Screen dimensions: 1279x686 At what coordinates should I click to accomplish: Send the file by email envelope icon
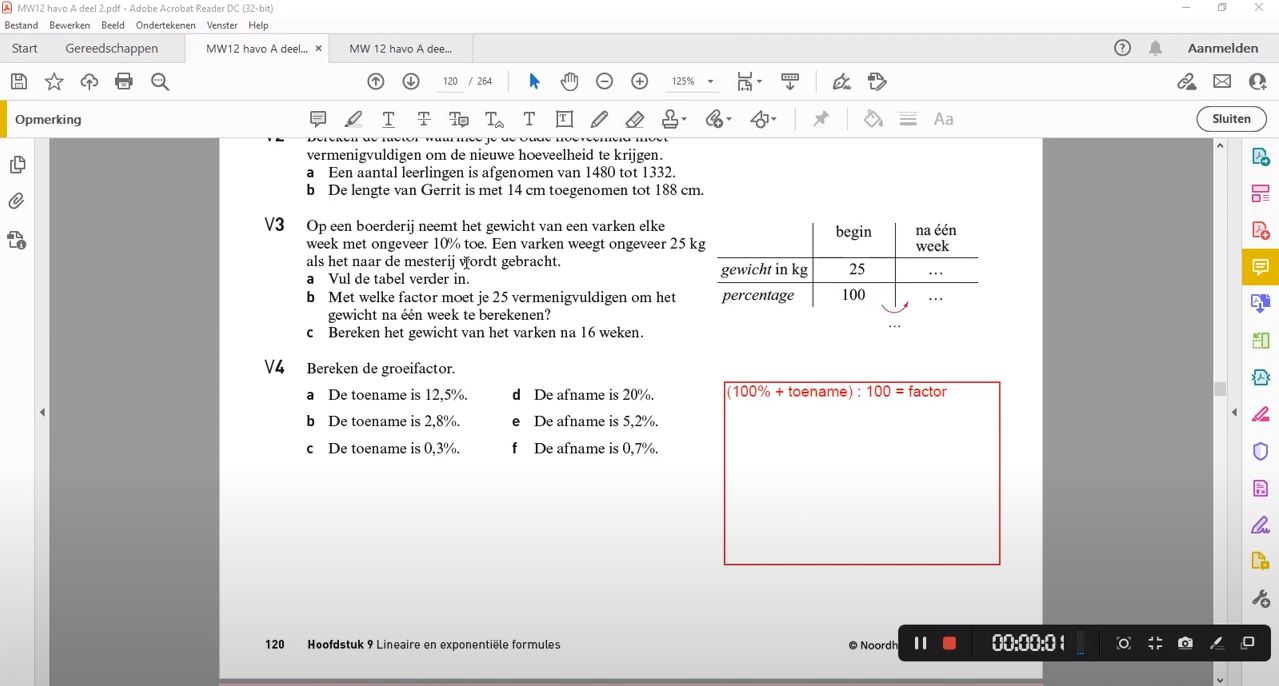coord(1222,82)
